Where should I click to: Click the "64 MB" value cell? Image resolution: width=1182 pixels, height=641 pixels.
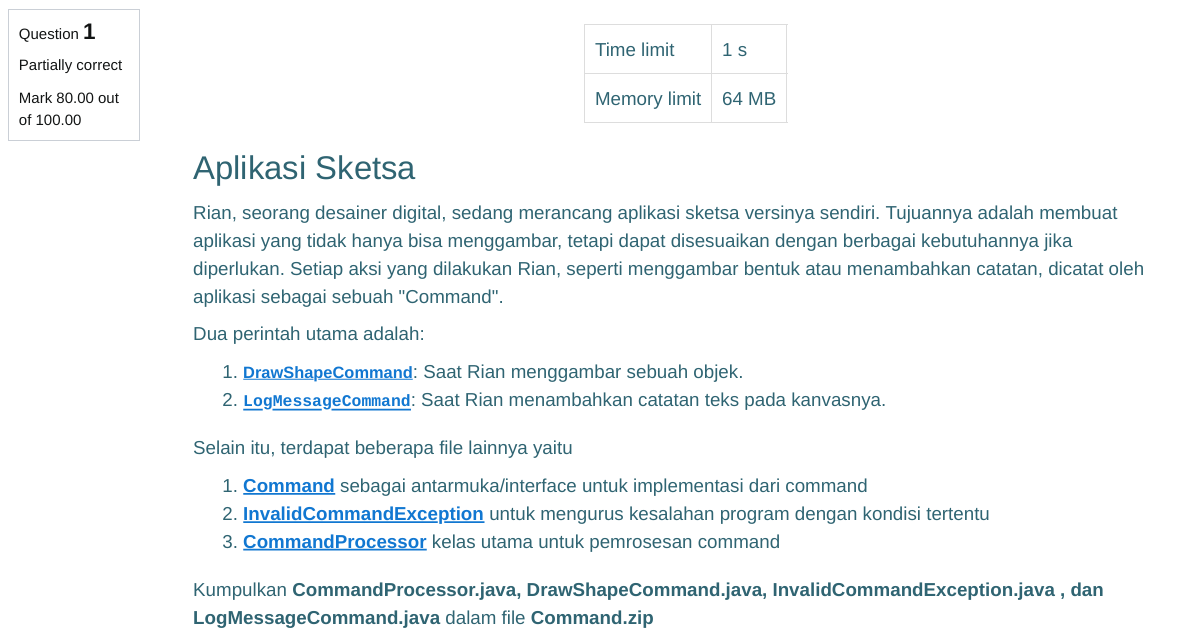[748, 99]
